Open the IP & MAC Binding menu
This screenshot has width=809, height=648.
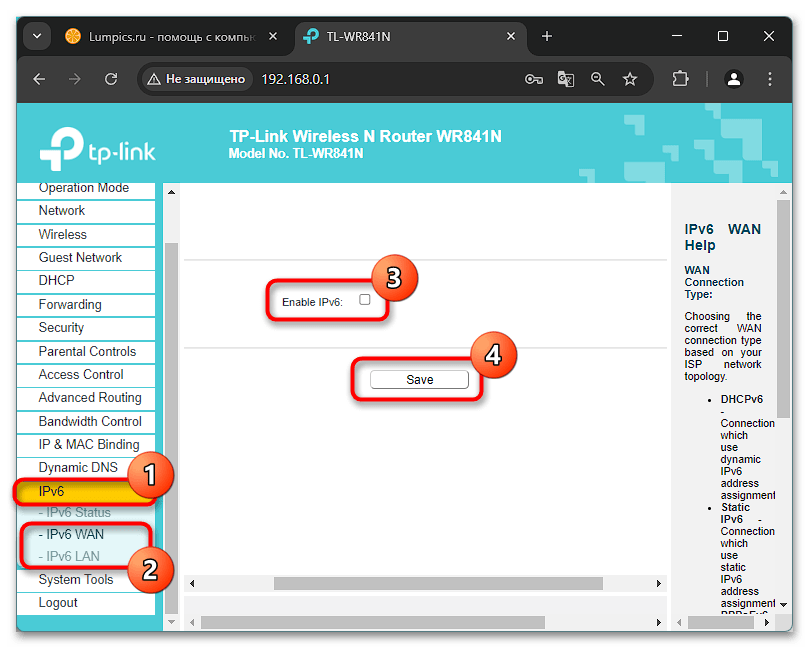(x=86, y=445)
